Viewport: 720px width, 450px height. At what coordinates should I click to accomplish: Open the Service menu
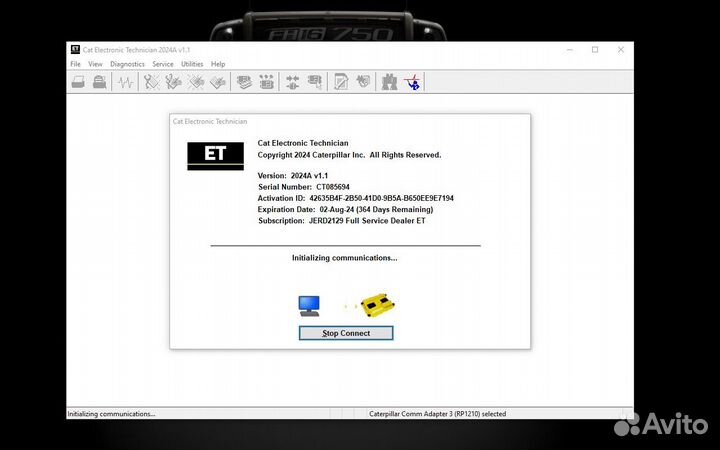coord(163,64)
